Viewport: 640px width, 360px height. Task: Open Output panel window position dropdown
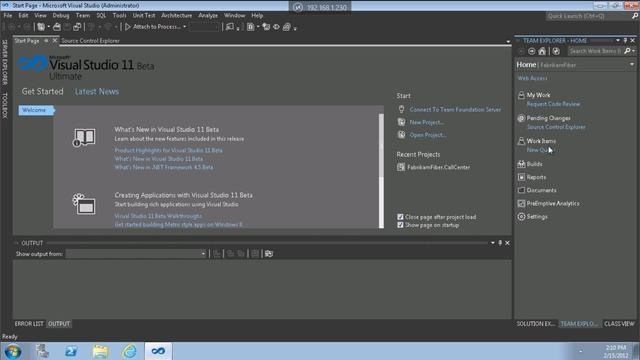[x=493, y=243]
